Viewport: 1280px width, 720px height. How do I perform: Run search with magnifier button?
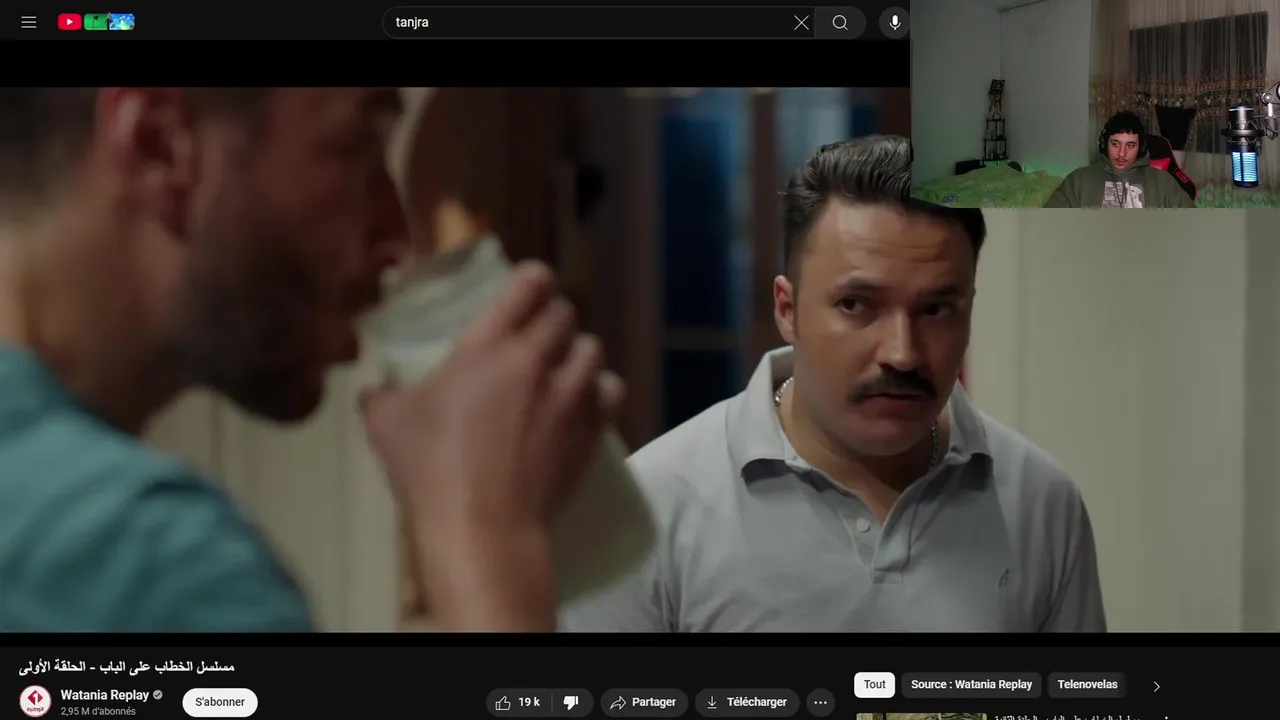[x=840, y=22]
